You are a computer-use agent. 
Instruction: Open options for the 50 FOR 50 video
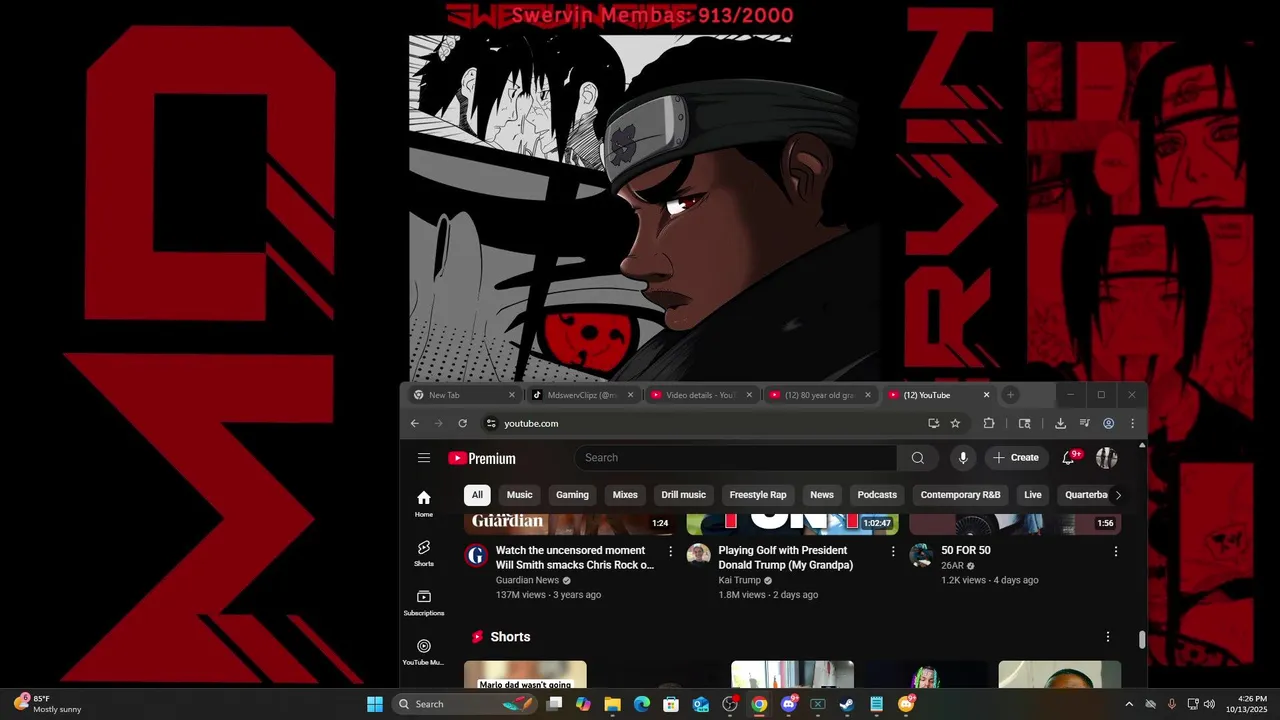(1116, 551)
